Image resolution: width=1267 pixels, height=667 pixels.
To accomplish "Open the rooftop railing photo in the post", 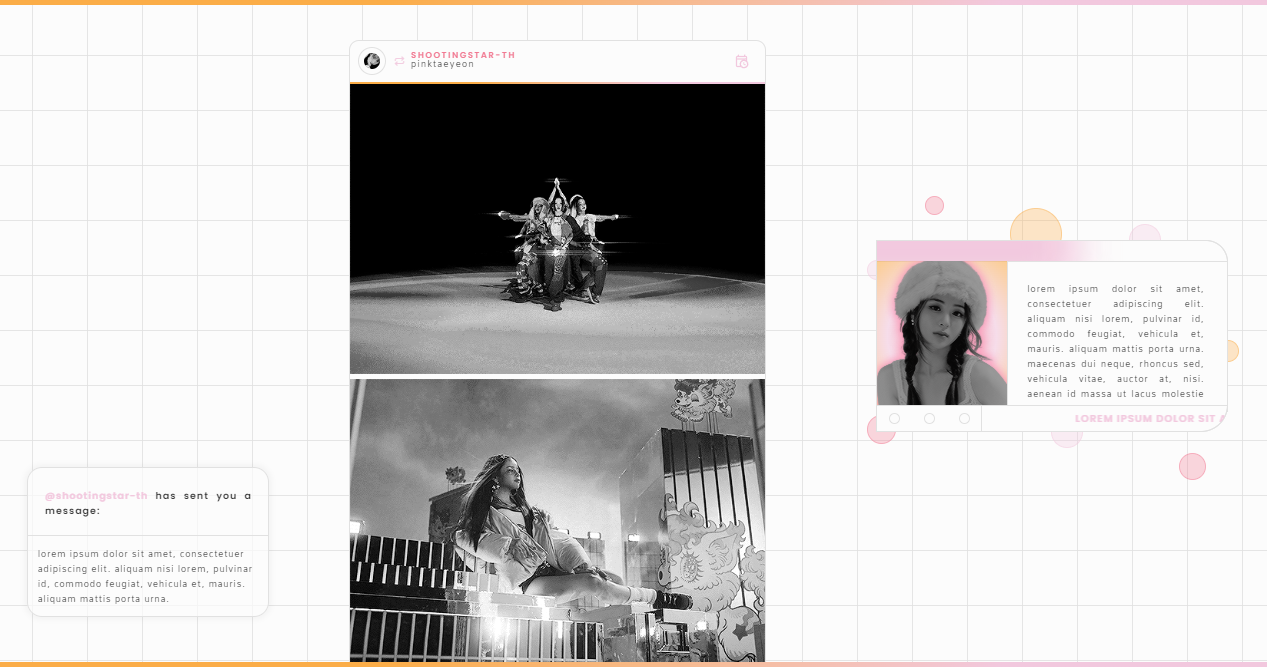I will tap(557, 519).
